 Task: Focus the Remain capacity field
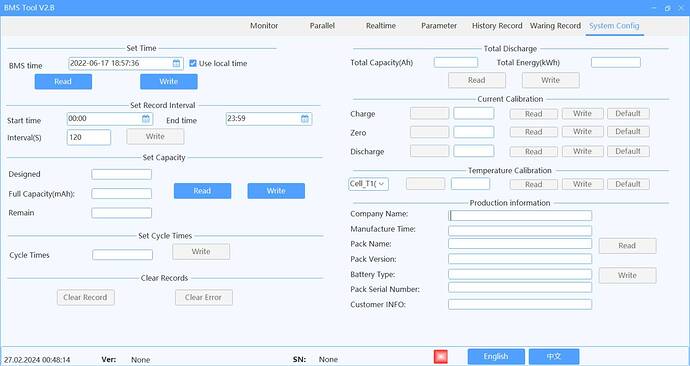(x=121, y=213)
